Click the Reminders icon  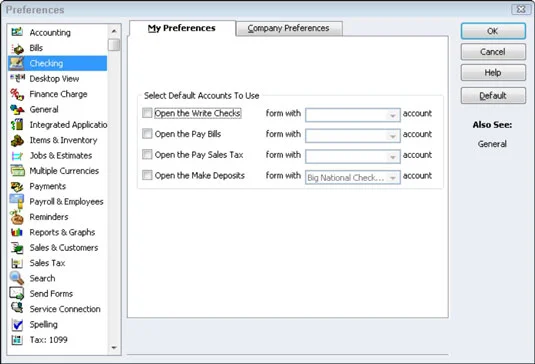[x=17, y=217]
